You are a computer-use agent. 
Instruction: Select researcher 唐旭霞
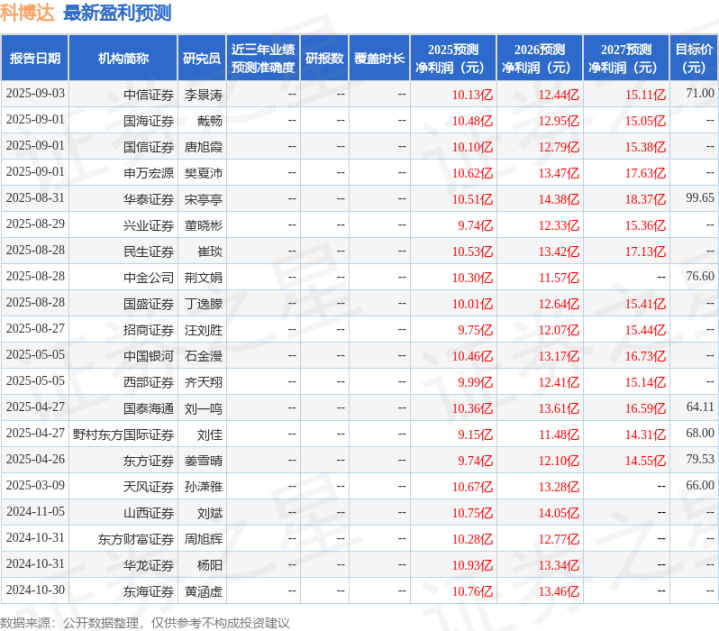point(204,147)
